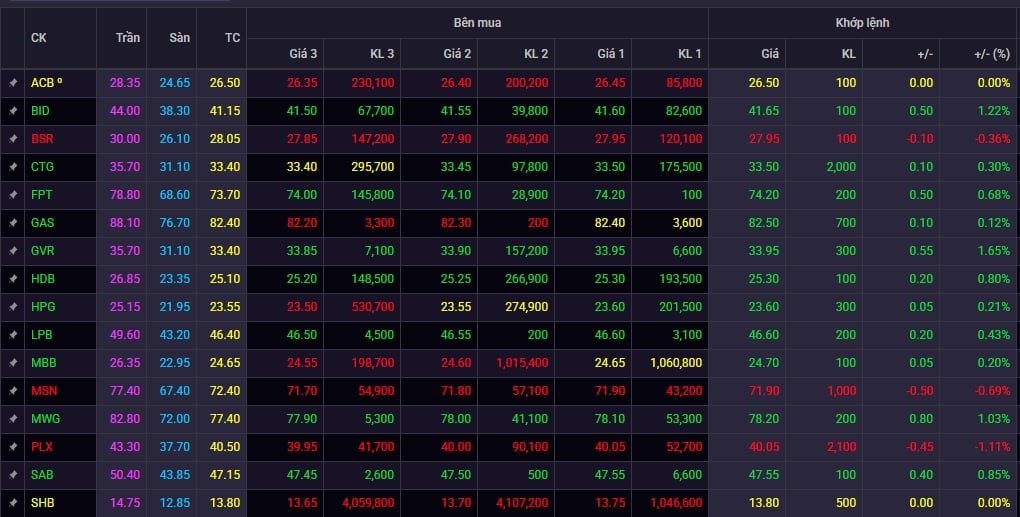The width and height of the screenshot is (1020, 517).
Task: Open the ACB stock symbol
Action: tap(46, 83)
